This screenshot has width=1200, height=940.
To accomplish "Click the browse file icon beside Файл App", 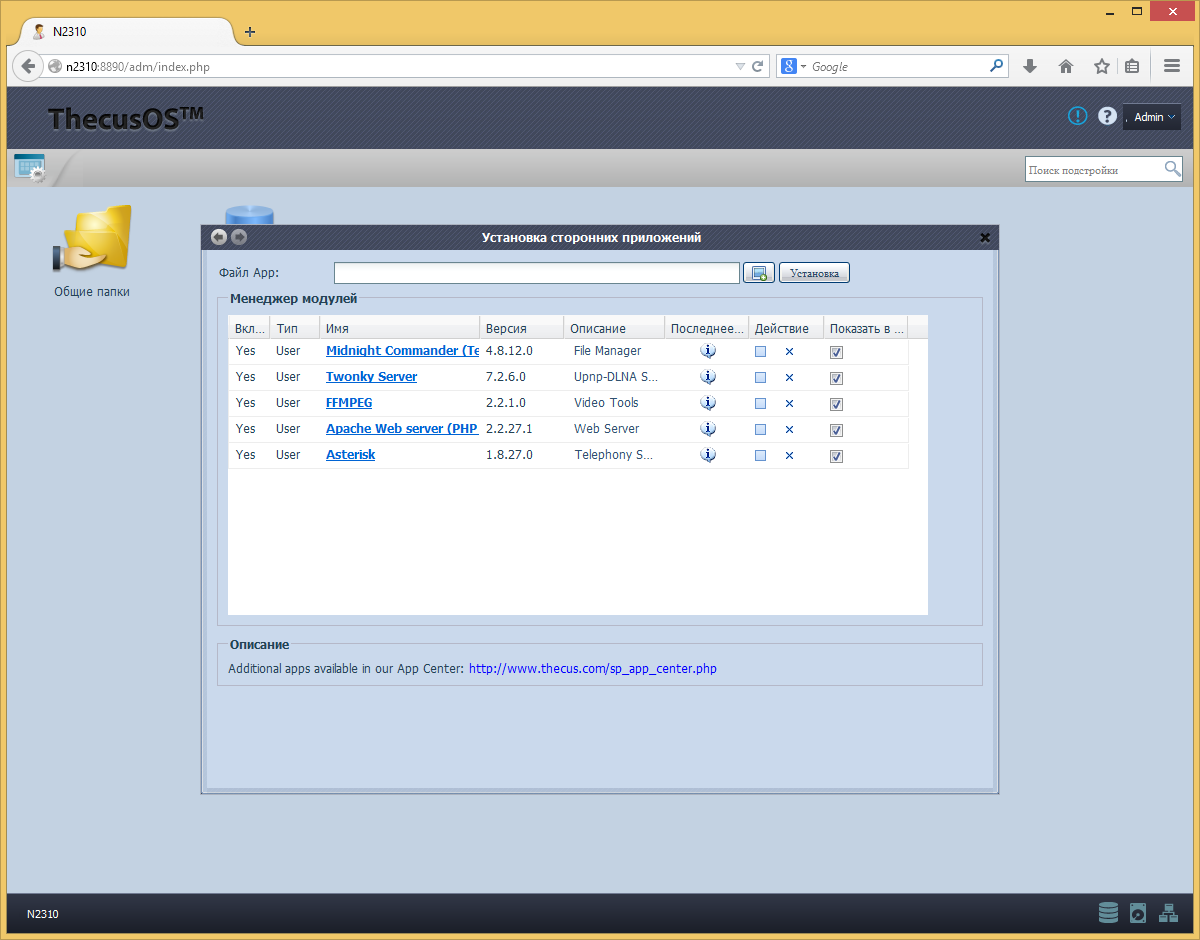I will 759,273.
